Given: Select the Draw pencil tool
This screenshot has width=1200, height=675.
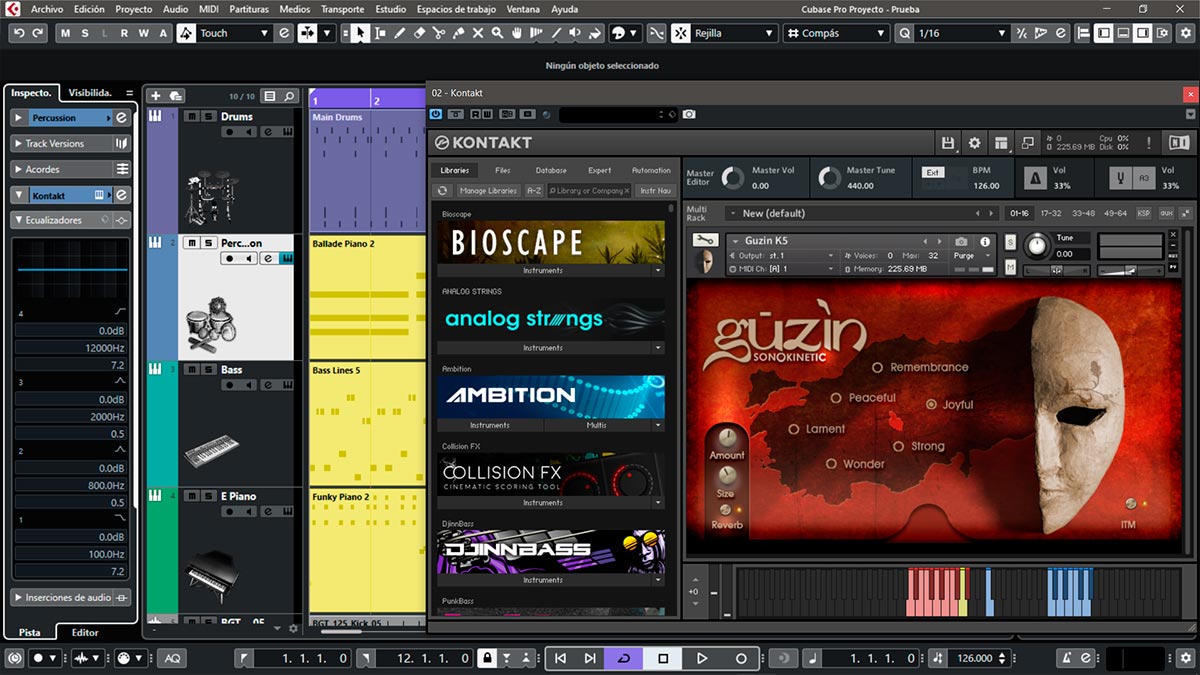Looking at the screenshot, I should 400,33.
